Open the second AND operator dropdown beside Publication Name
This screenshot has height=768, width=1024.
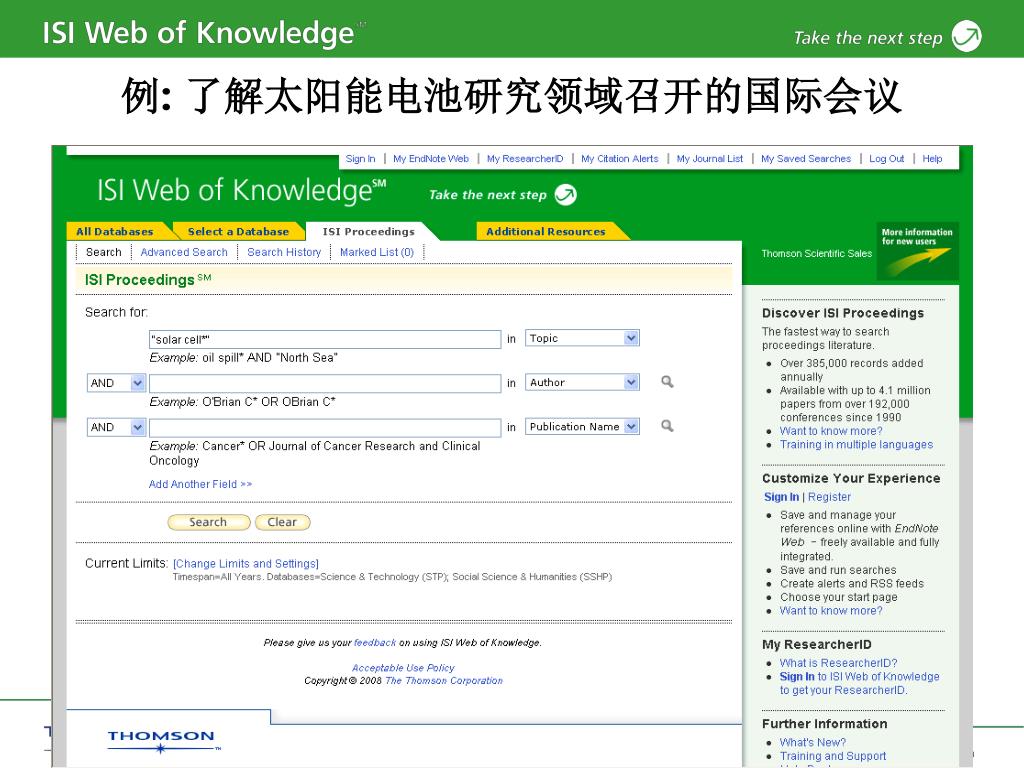137,427
